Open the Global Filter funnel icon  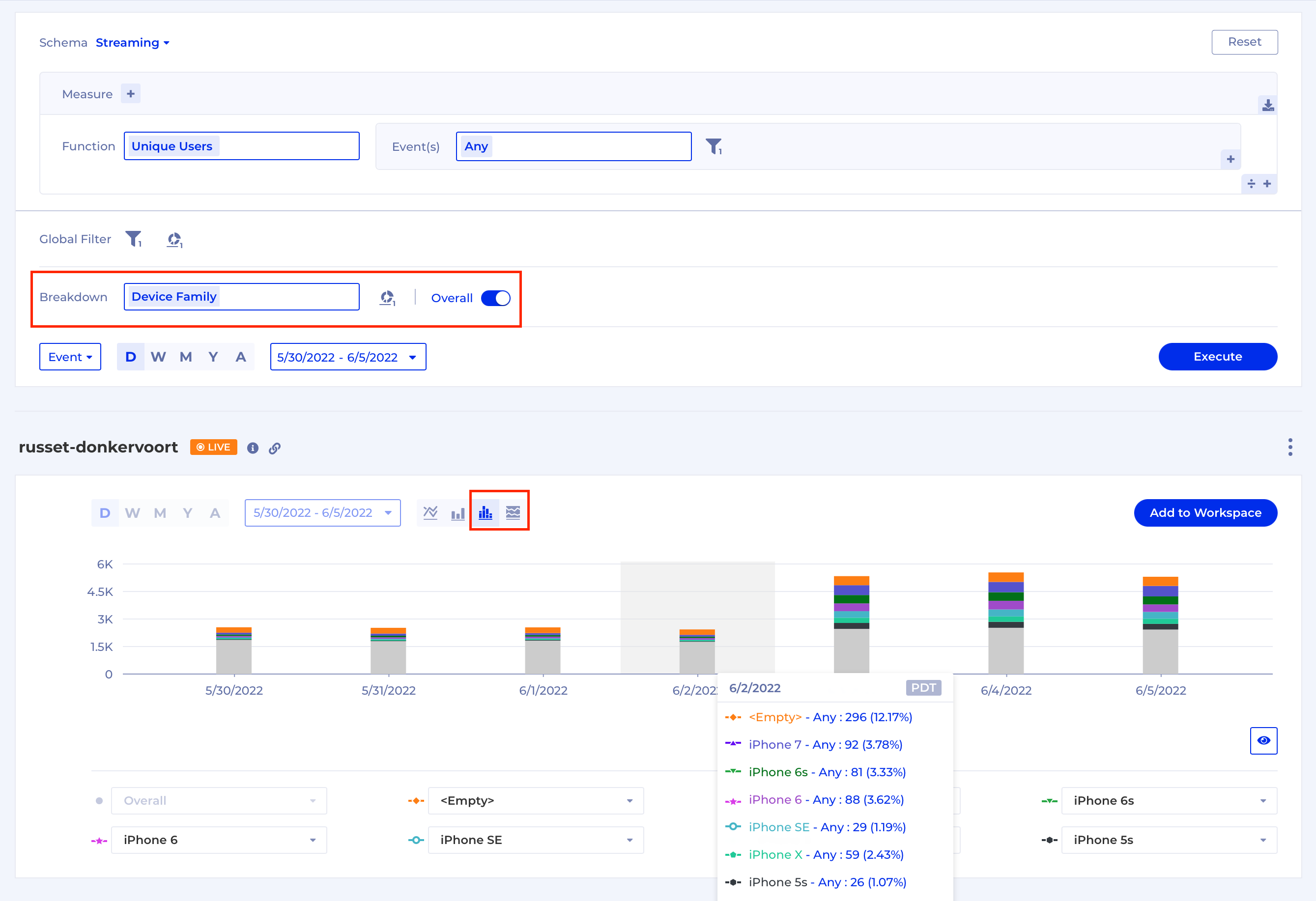[133, 239]
